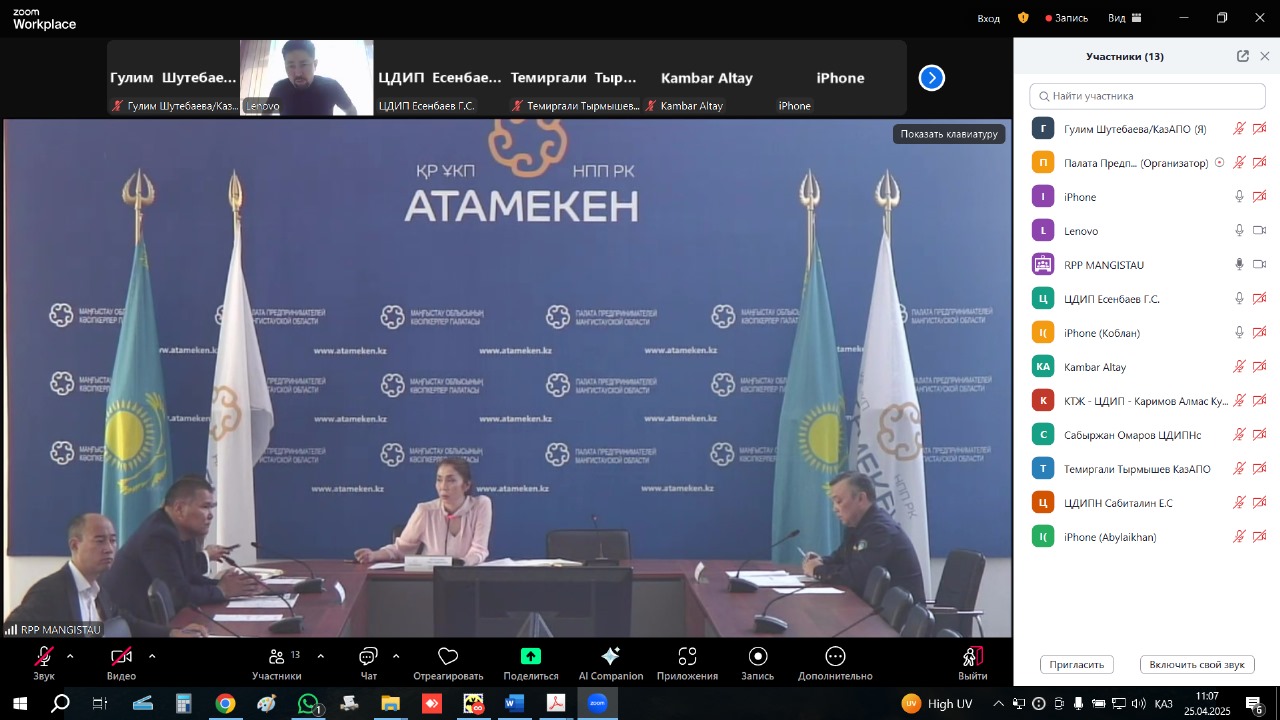Open the Запись recording control in the toolbar

point(758,664)
